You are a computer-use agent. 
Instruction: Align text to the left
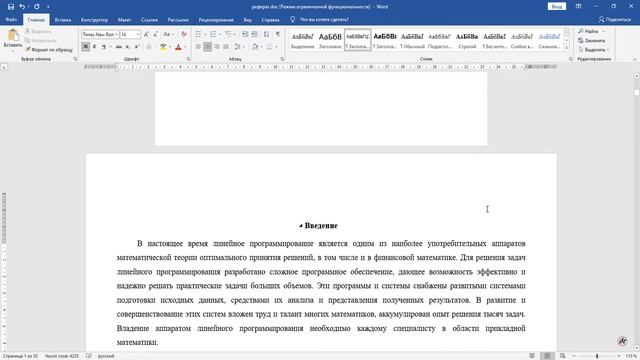tap(198, 47)
